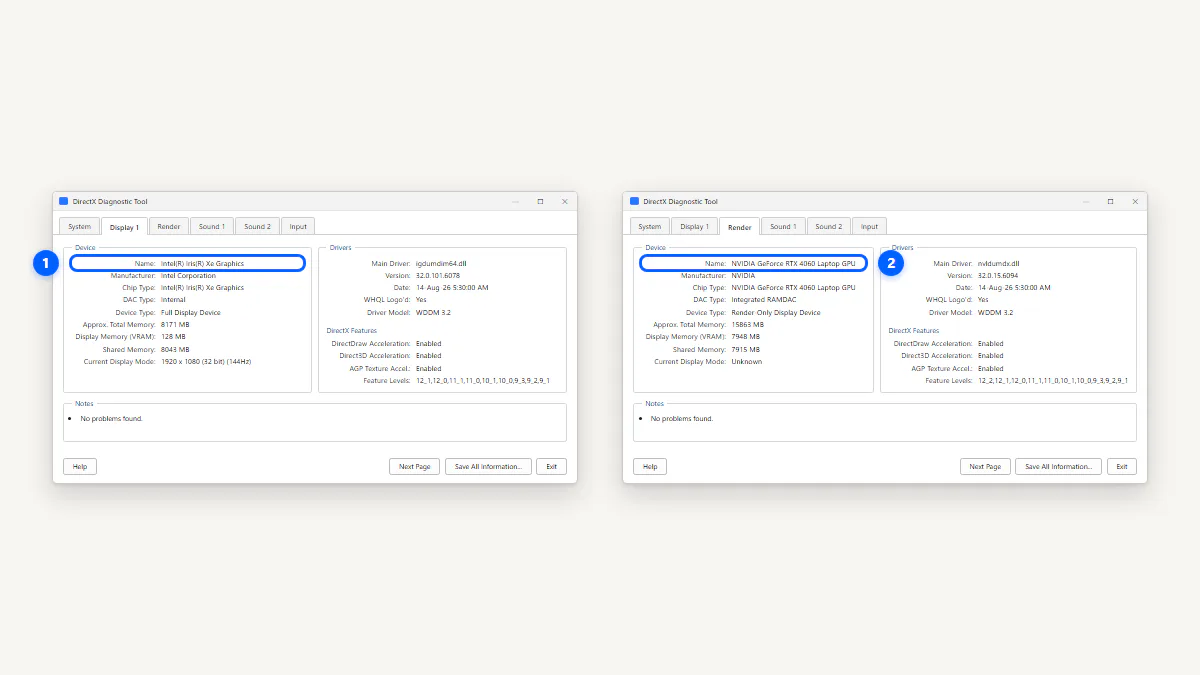Click the main driver 'igdumdim64.dll'
1200x675 pixels.
pyautogui.click(x=441, y=264)
